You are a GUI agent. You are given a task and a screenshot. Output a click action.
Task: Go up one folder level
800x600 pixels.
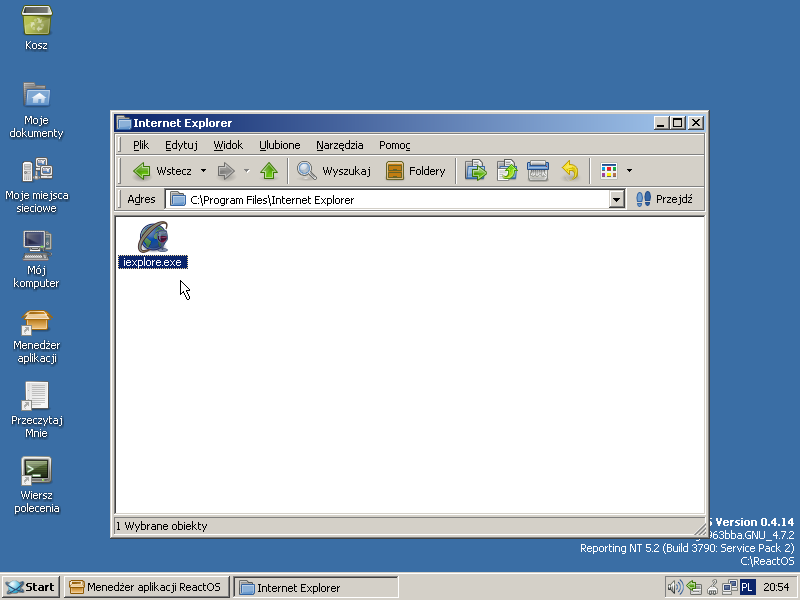point(269,171)
